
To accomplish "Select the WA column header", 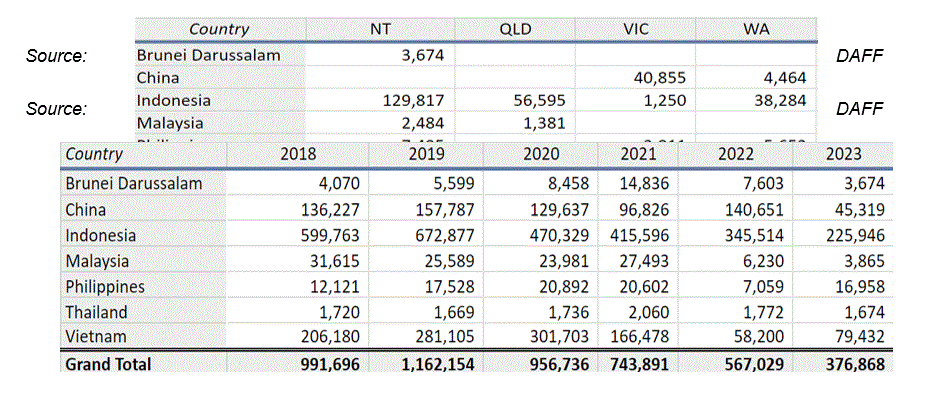I will tap(757, 30).
